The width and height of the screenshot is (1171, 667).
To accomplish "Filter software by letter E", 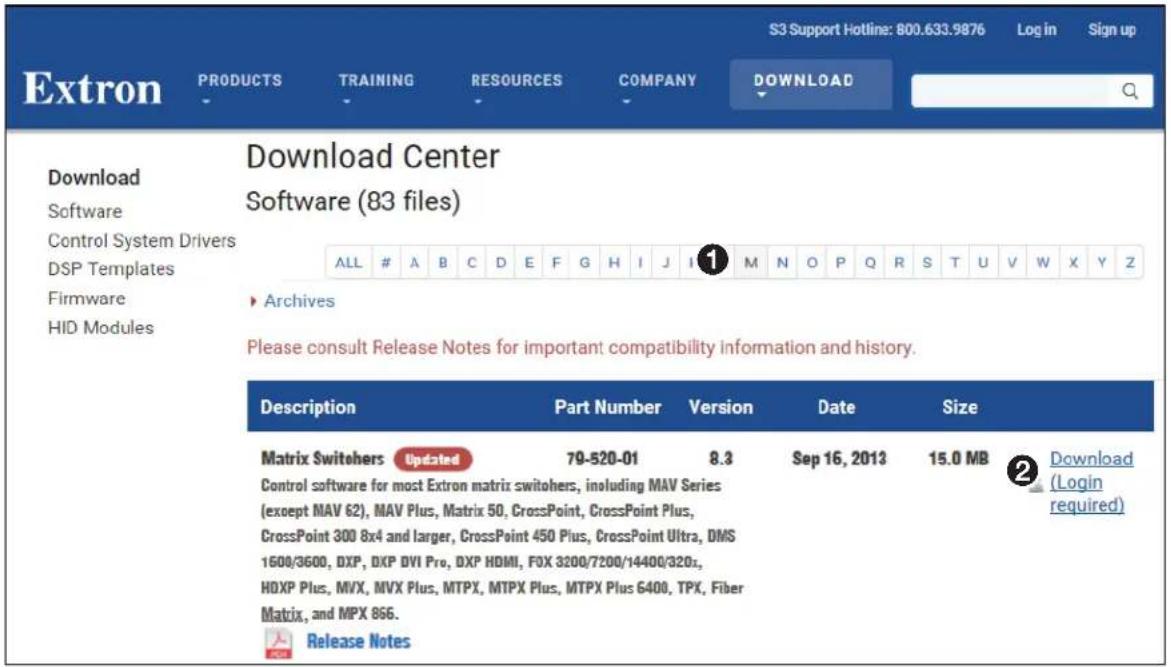I will [529, 263].
